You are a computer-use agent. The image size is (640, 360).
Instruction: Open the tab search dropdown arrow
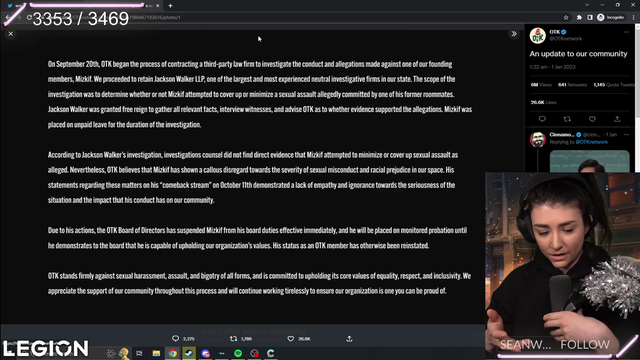click(x=587, y=5)
